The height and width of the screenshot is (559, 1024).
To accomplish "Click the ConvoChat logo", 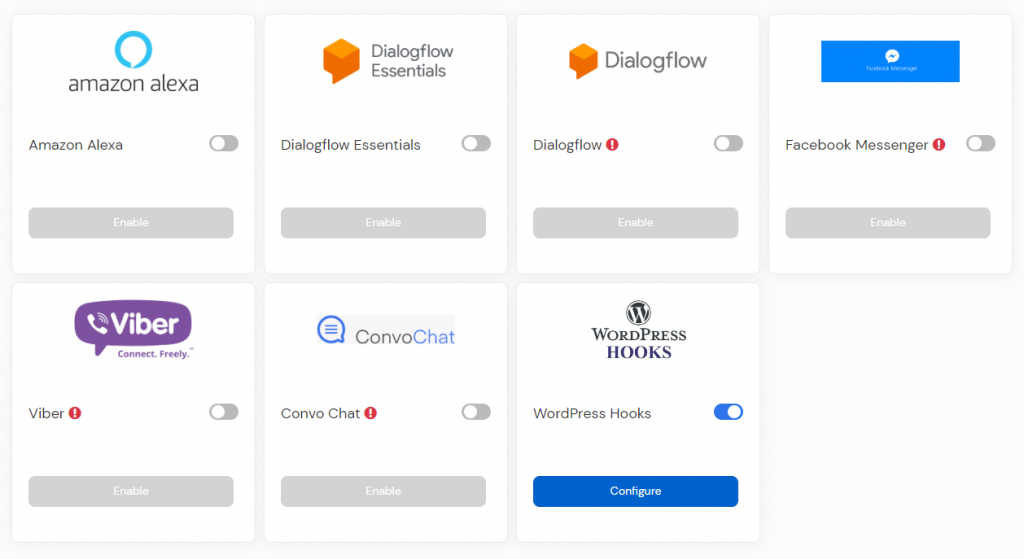I will coord(386,330).
